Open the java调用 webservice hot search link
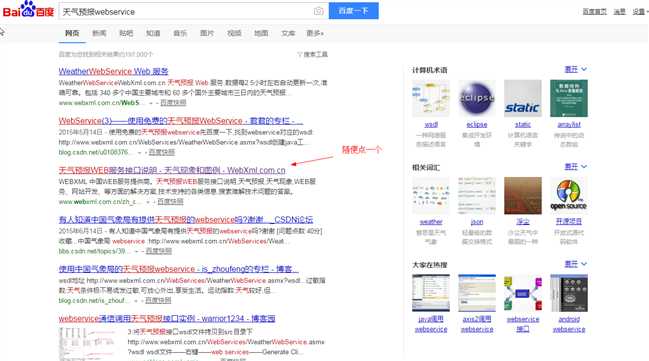 431,324
